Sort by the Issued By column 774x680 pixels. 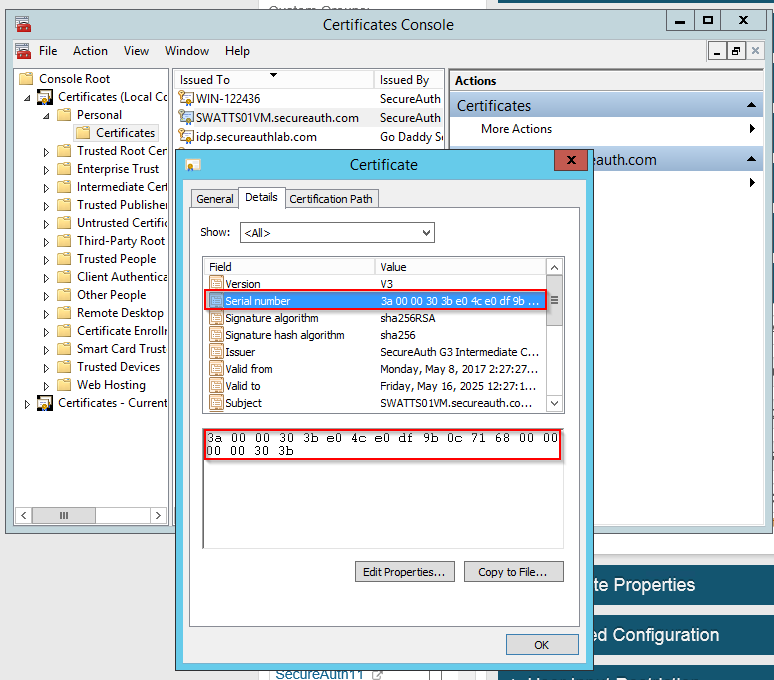(408, 79)
